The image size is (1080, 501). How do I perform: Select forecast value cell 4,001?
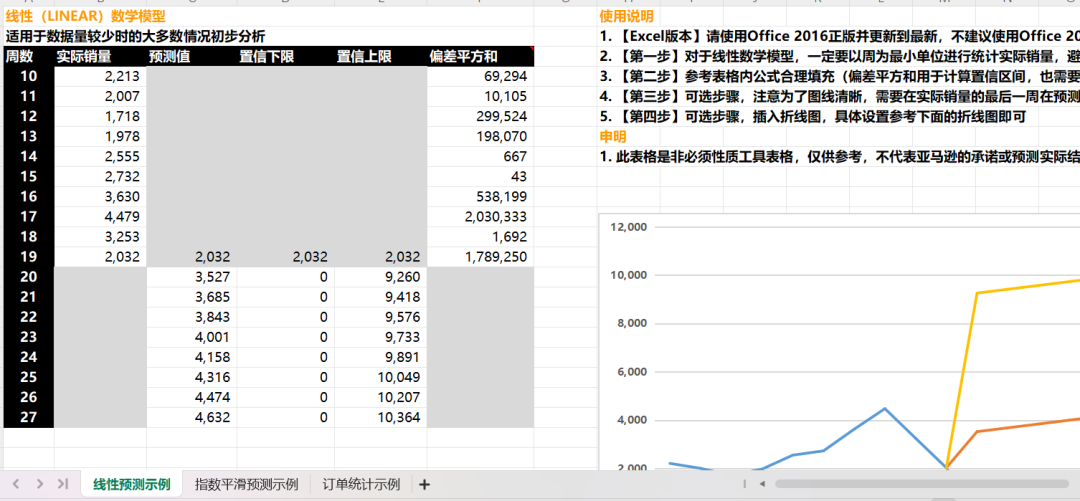[191, 337]
